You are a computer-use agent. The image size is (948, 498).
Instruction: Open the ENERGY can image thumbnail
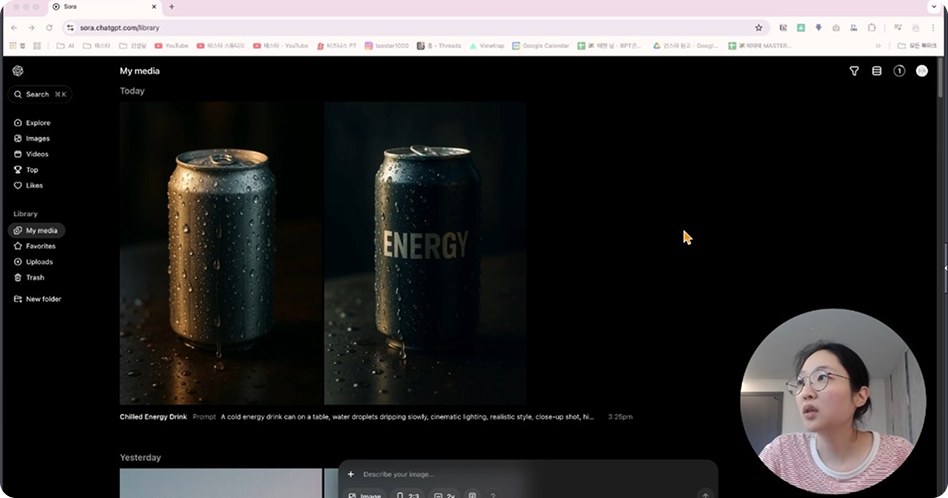coord(425,253)
